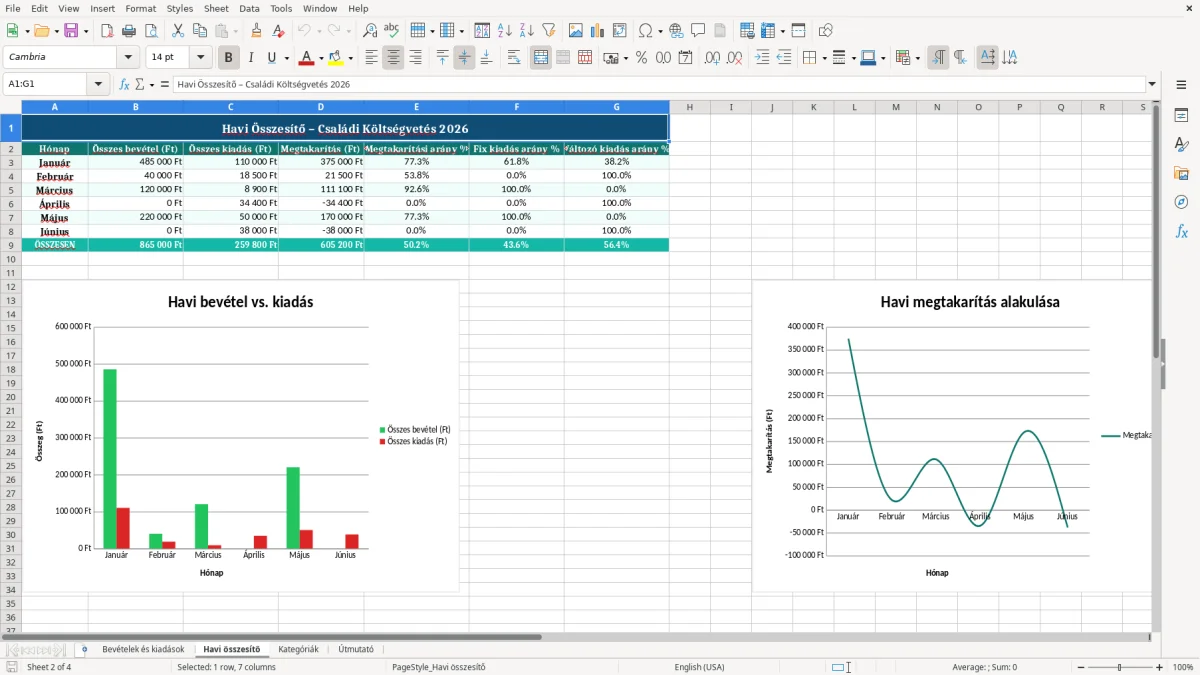Click the Clone Formatting paintbrush
The height and width of the screenshot is (675, 1200).
(x=257, y=31)
